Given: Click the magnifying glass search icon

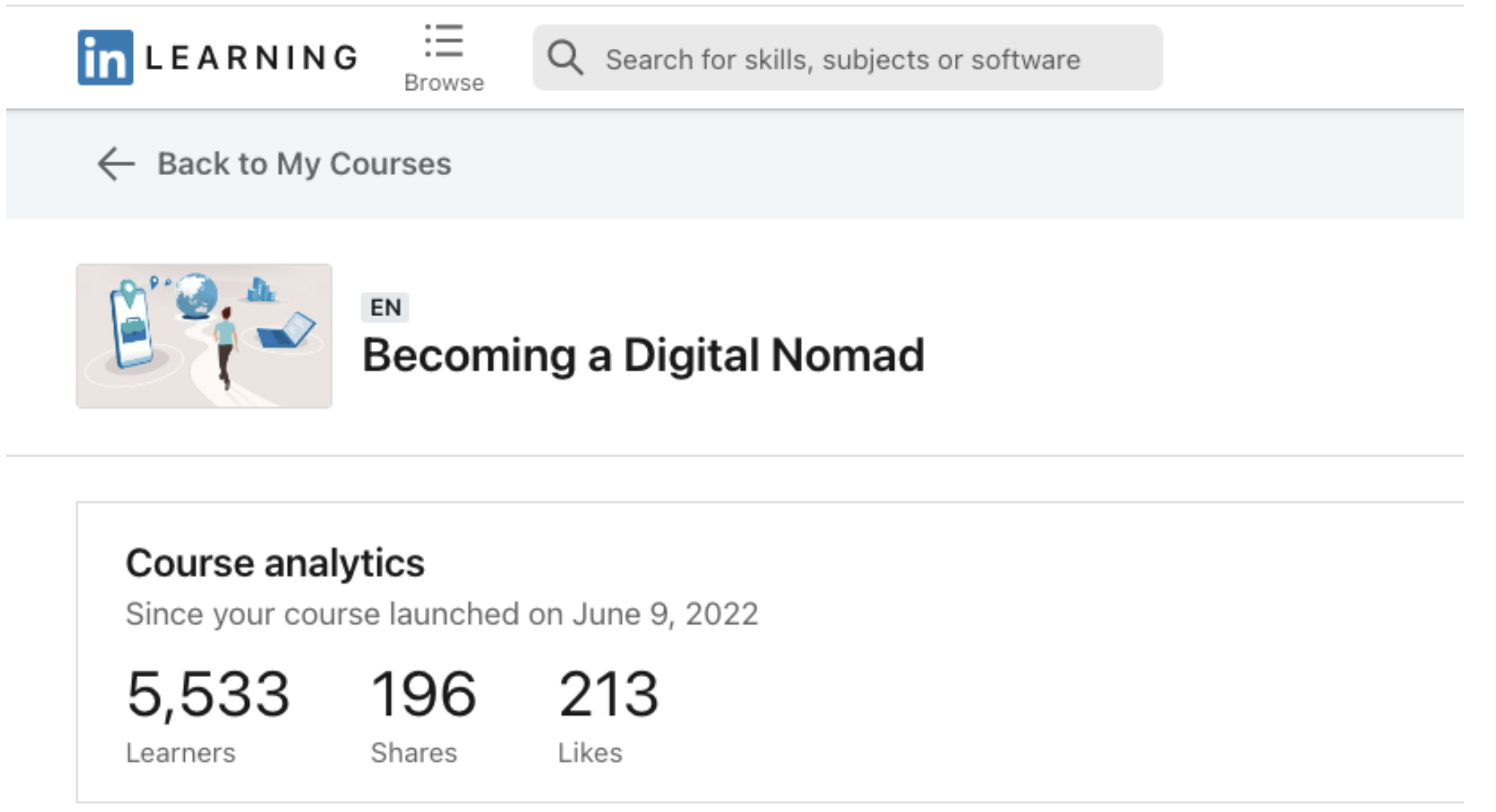Looking at the screenshot, I should pyautogui.click(x=565, y=57).
